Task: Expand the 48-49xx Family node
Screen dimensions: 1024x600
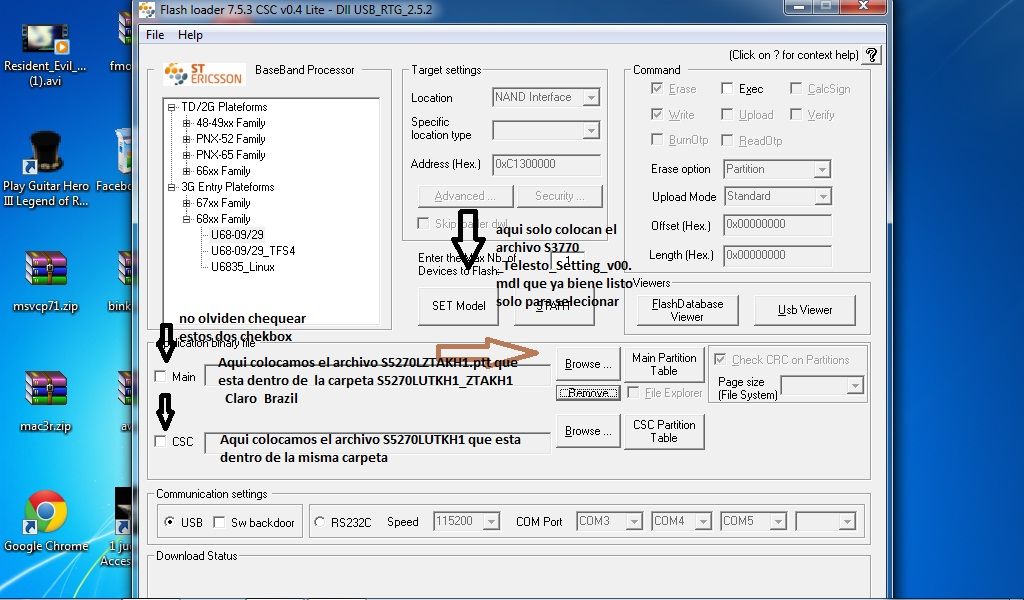Action: [x=187, y=123]
